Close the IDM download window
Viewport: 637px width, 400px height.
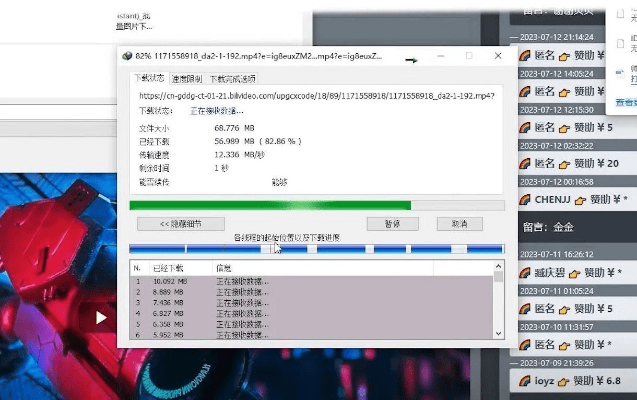point(498,56)
